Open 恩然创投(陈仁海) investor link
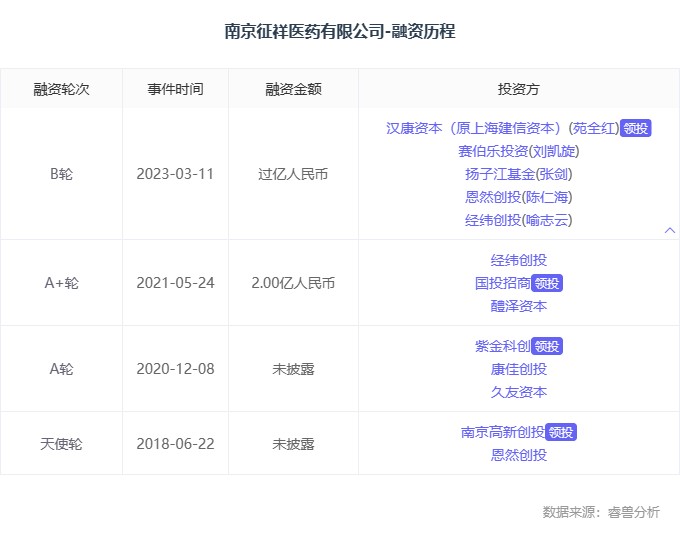Image resolution: width=680 pixels, height=548 pixels. 519,197
